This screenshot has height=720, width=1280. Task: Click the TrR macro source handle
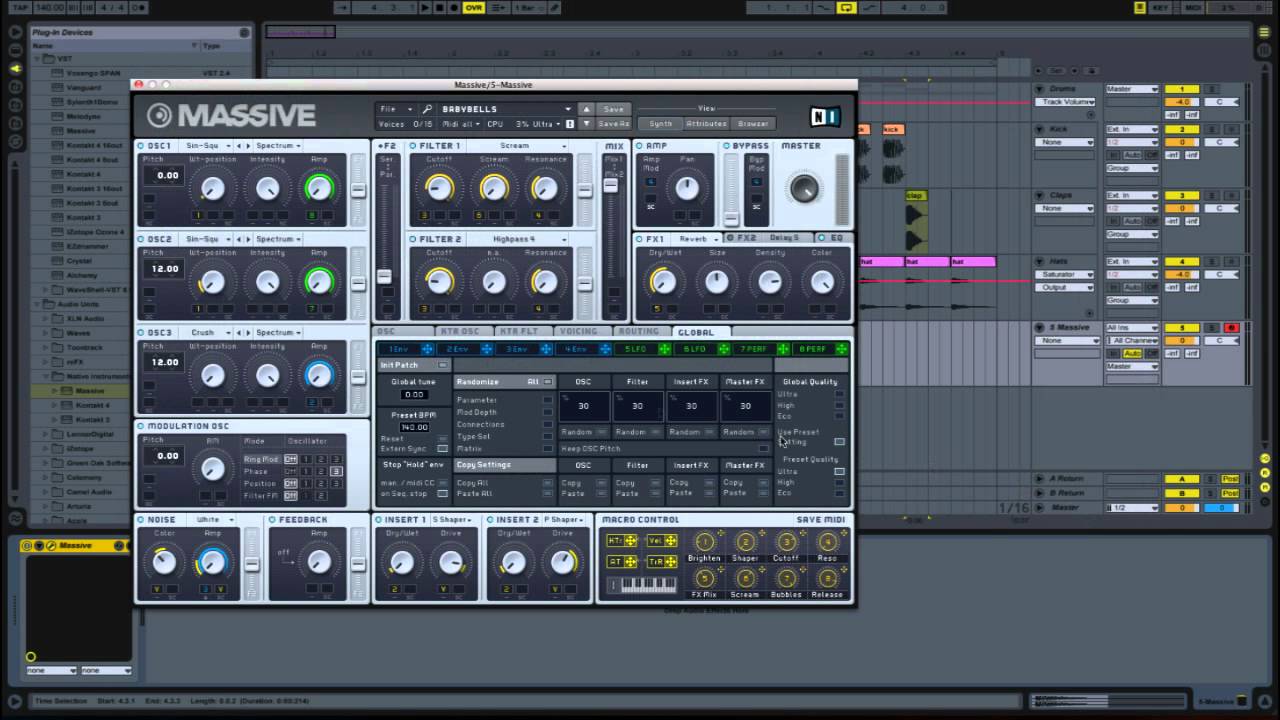click(661, 562)
